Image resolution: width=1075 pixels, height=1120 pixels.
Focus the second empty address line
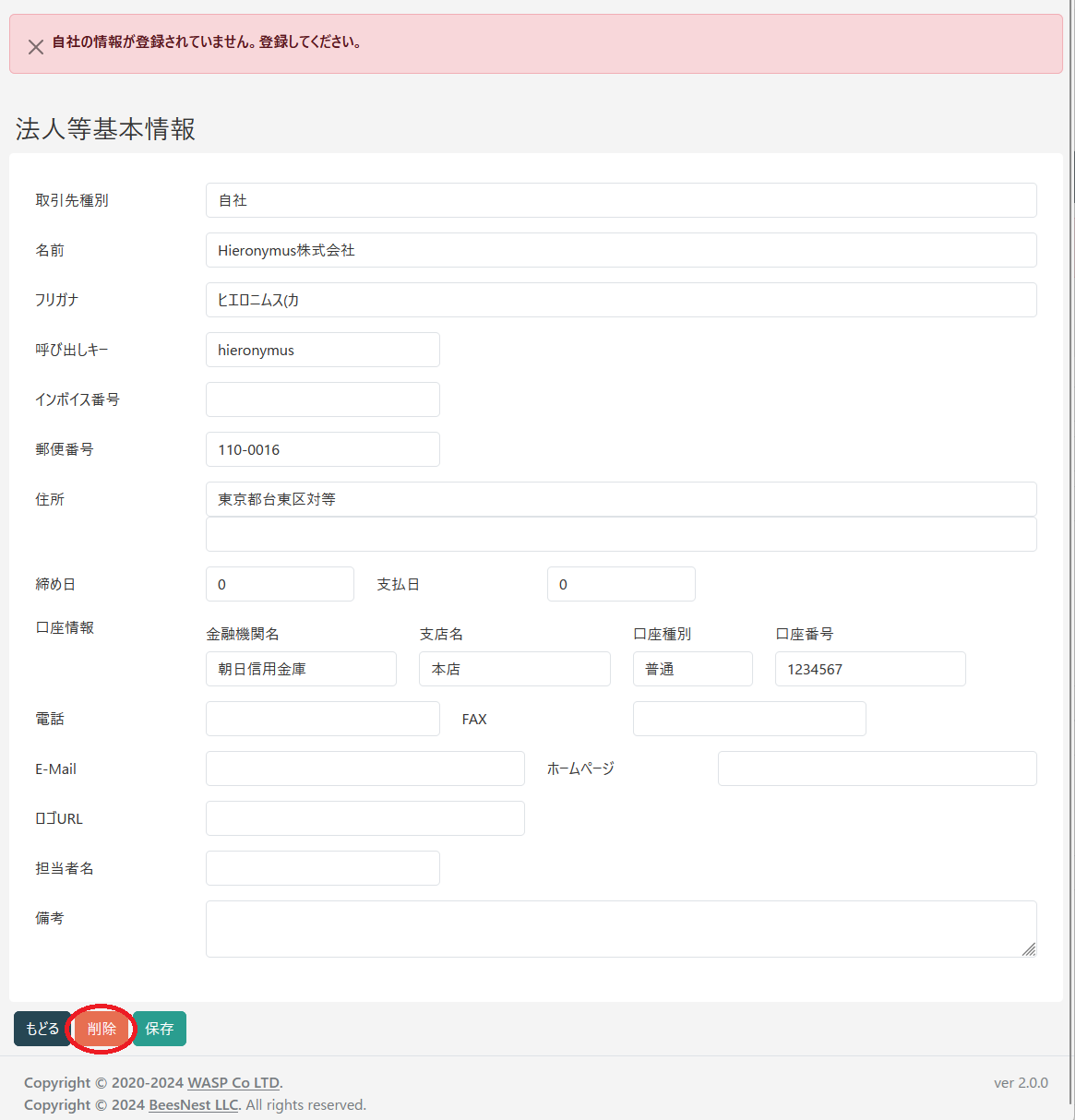click(620, 534)
